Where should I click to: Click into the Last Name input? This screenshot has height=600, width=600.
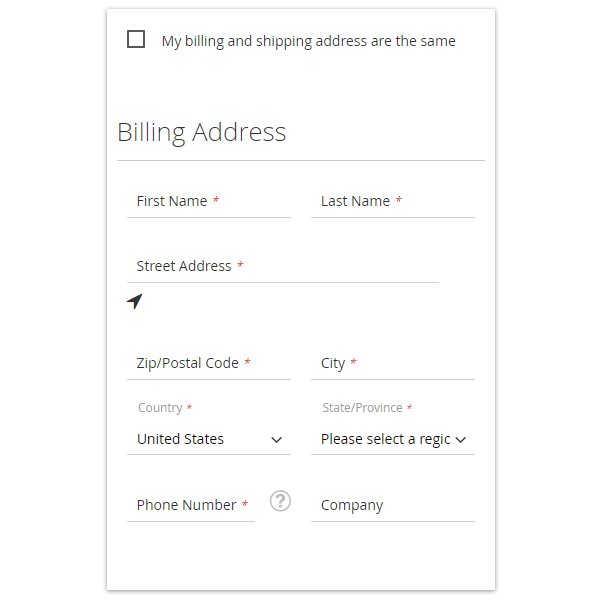click(392, 201)
